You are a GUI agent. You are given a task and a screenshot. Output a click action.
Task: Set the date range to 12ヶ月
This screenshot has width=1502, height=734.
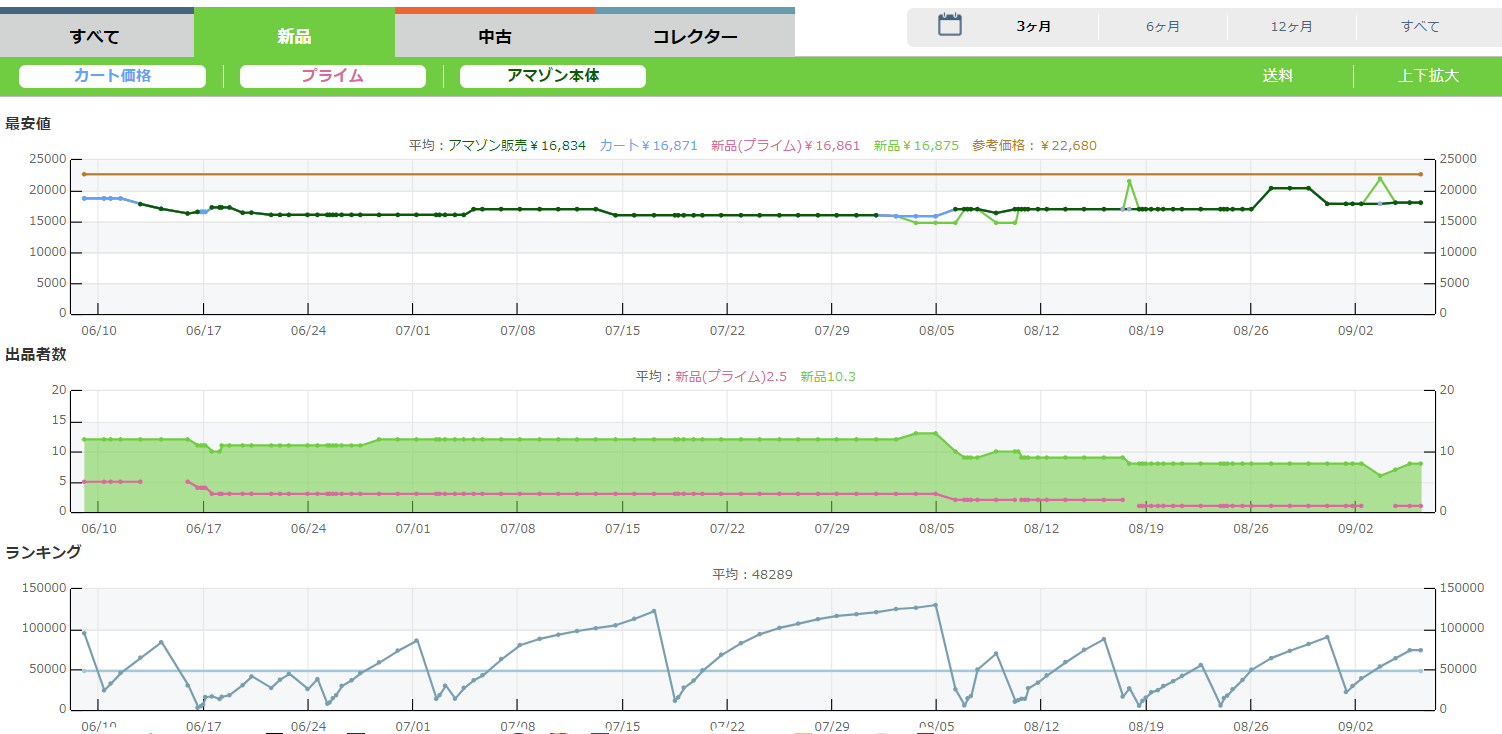click(x=1291, y=27)
